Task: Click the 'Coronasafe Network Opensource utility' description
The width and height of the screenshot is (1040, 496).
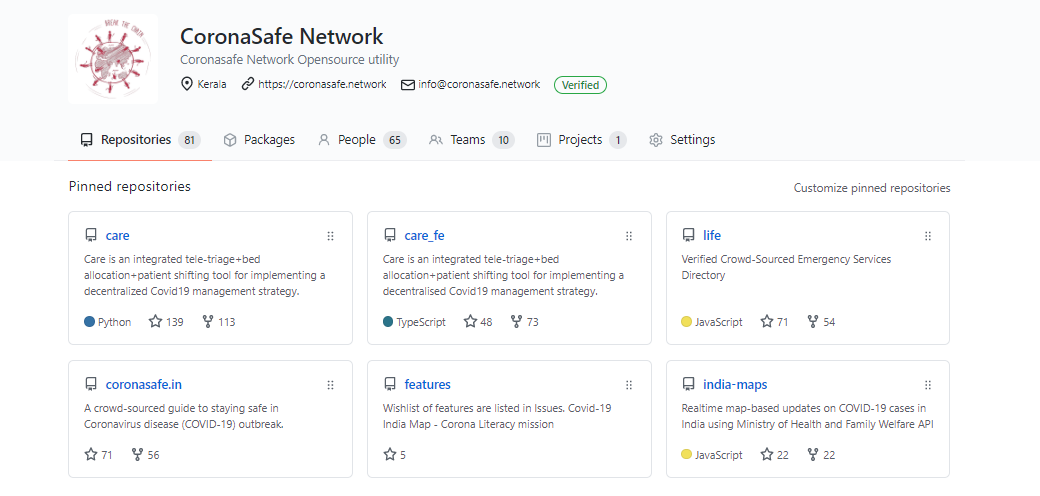Action: [x=290, y=60]
